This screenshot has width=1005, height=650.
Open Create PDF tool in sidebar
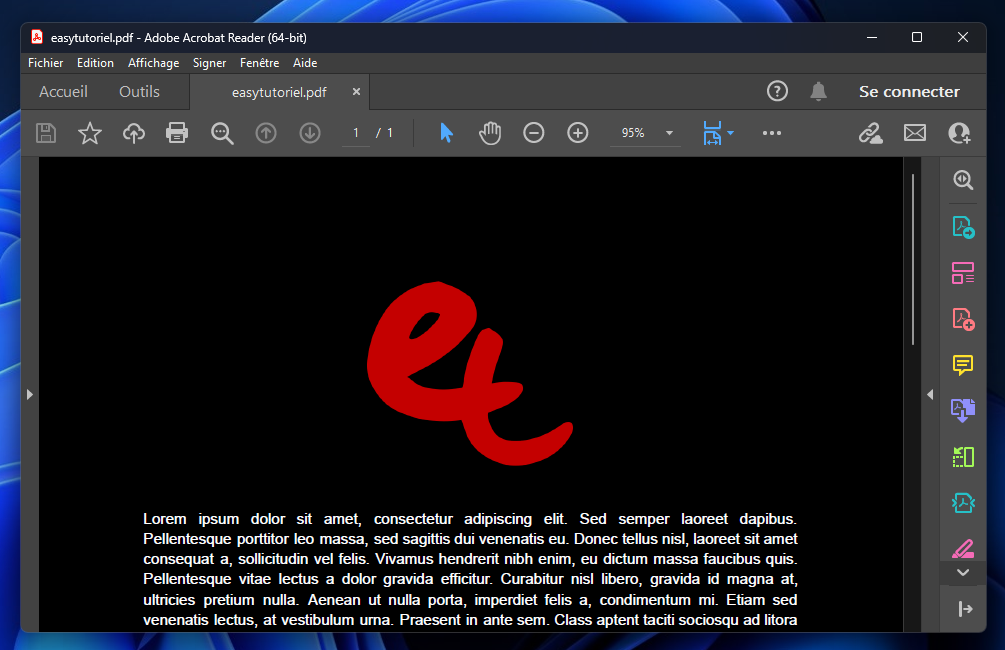tap(963, 319)
